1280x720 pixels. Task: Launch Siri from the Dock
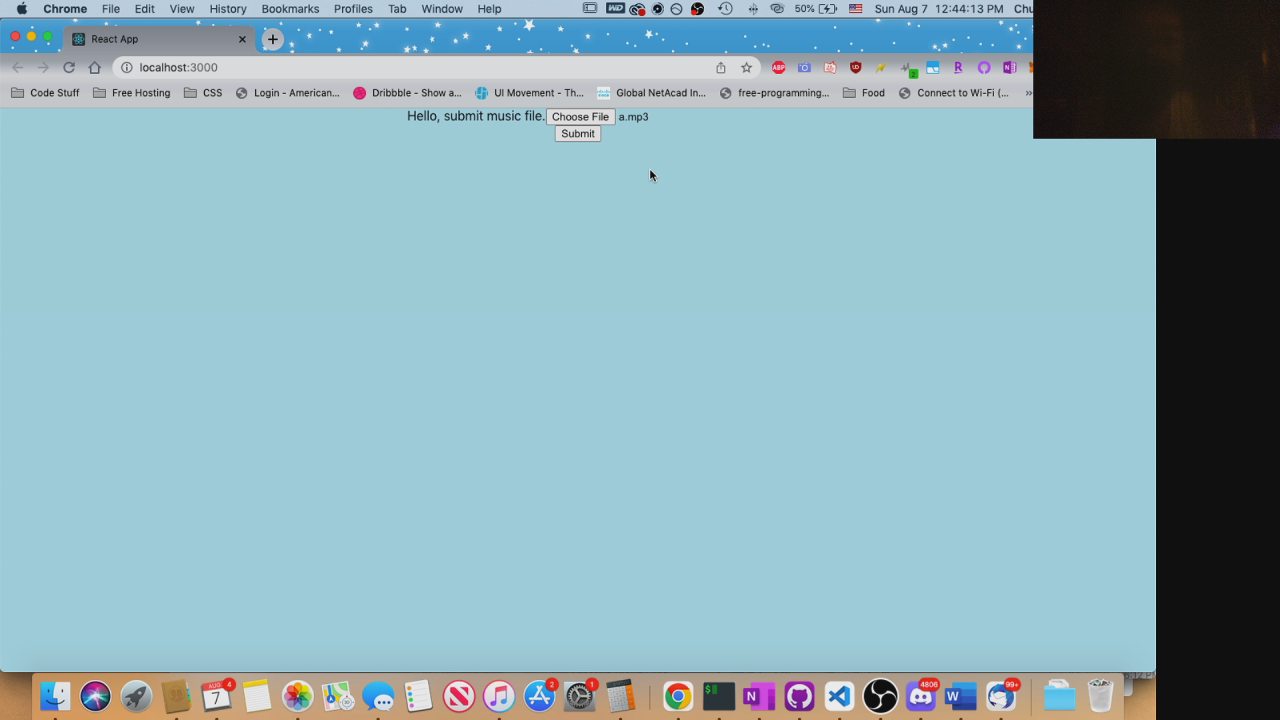(x=96, y=695)
